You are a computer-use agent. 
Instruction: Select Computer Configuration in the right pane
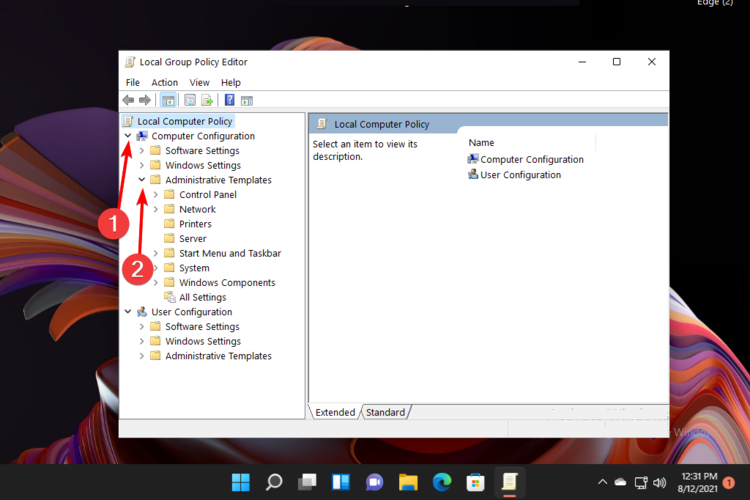pos(531,159)
